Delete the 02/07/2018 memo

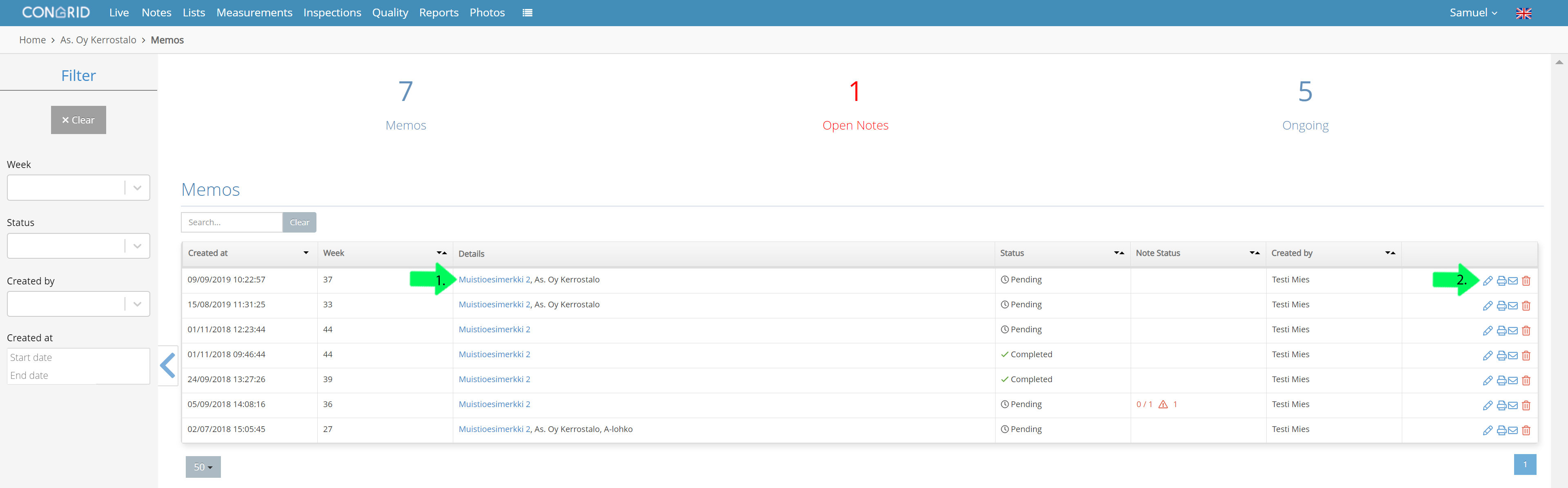tap(1526, 431)
